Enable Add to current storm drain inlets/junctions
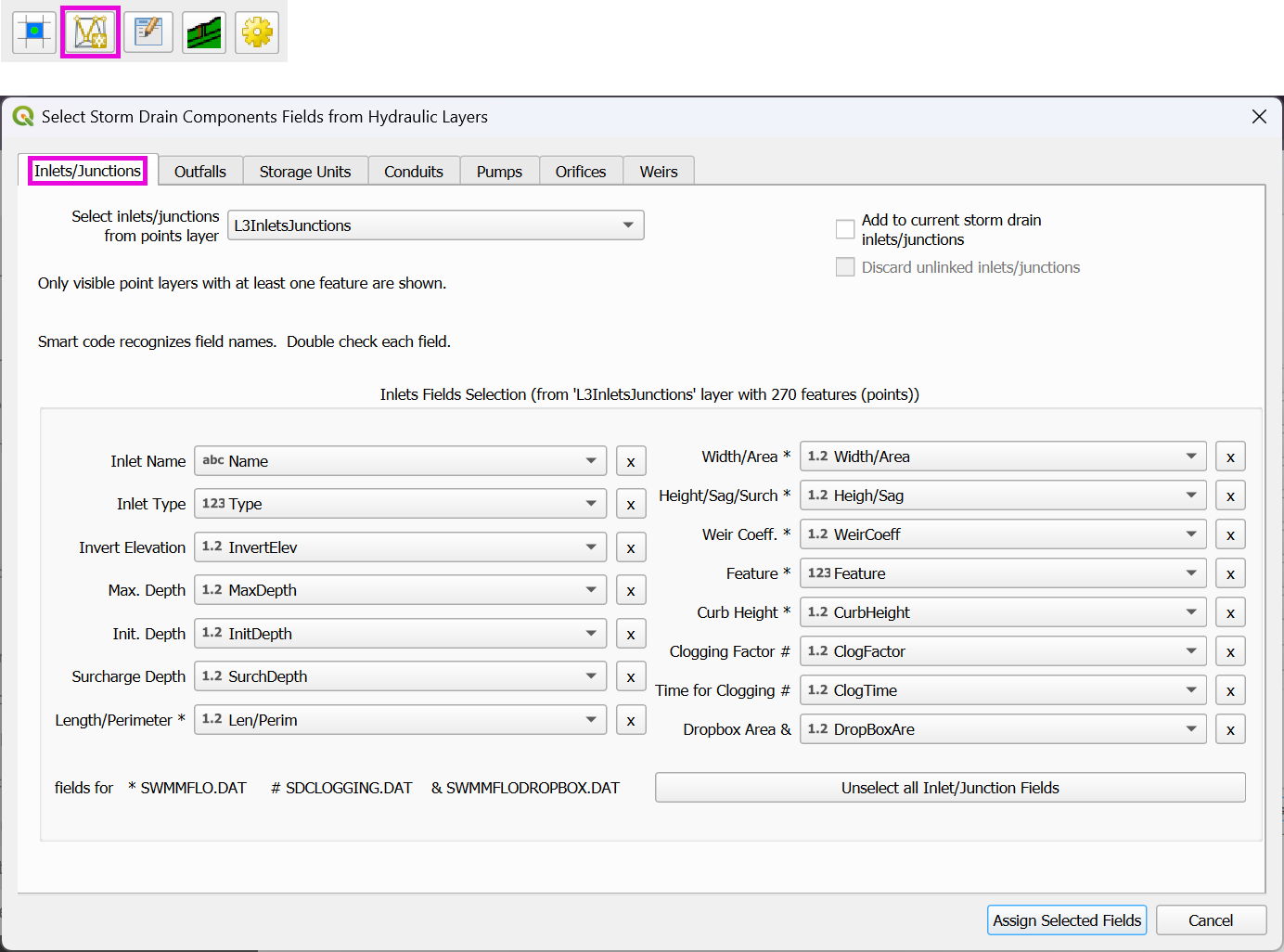The width and height of the screenshot is (1284, 952). tap(845, 229)
